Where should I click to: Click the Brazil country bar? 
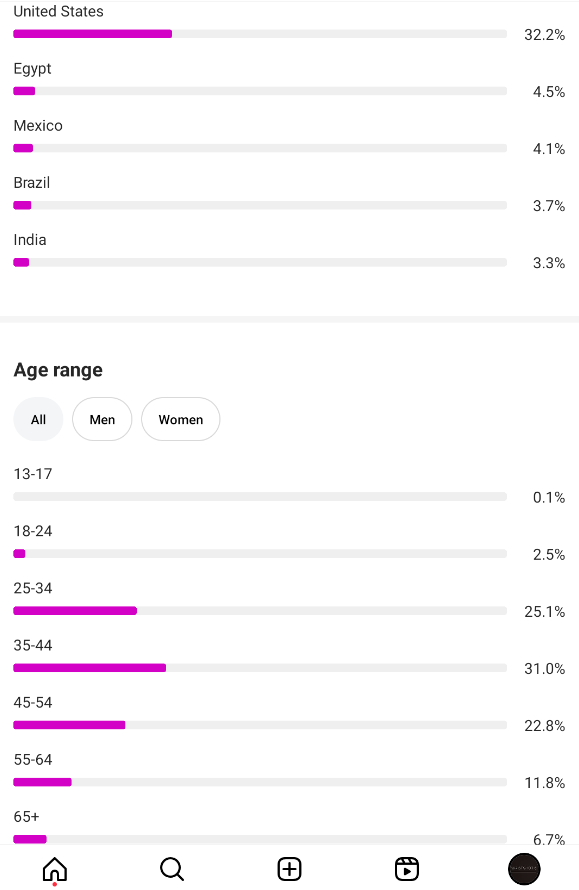[x=260, y=205]
